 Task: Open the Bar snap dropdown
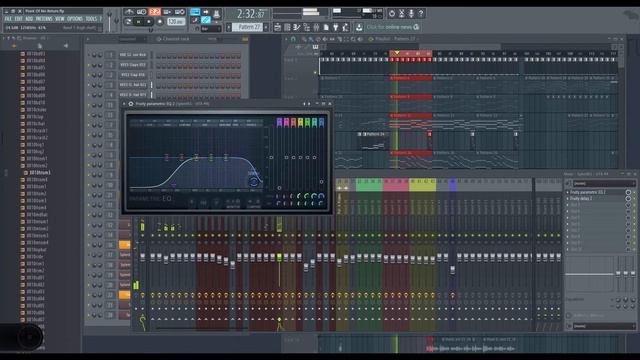coord(211,29)
